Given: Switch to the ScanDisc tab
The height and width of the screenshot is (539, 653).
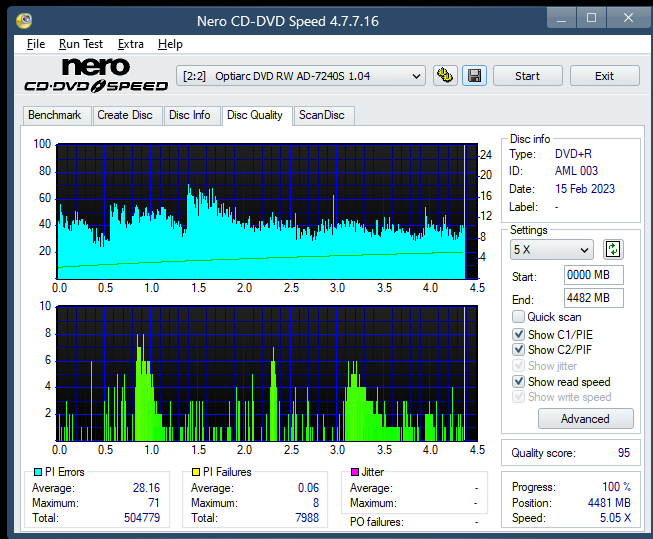Looking at the screenshot, I should tap(322, 115).
